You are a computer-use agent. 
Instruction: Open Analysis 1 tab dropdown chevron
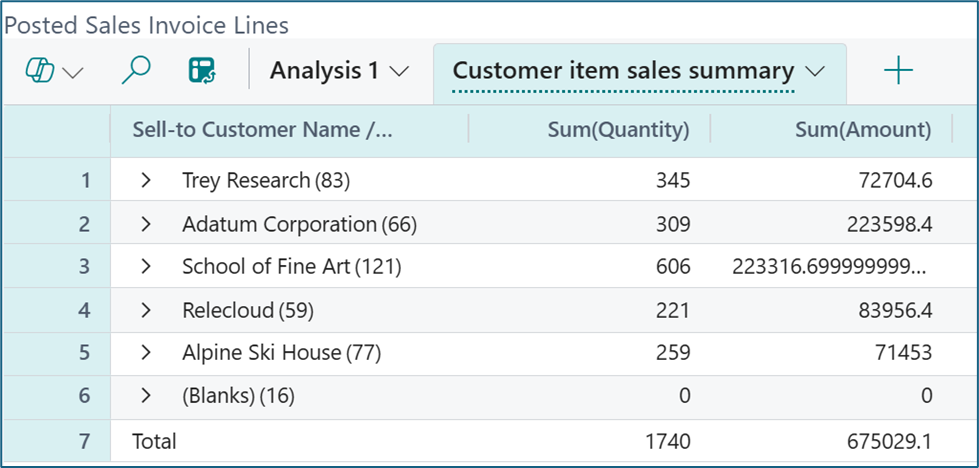(x=399, y=72)
